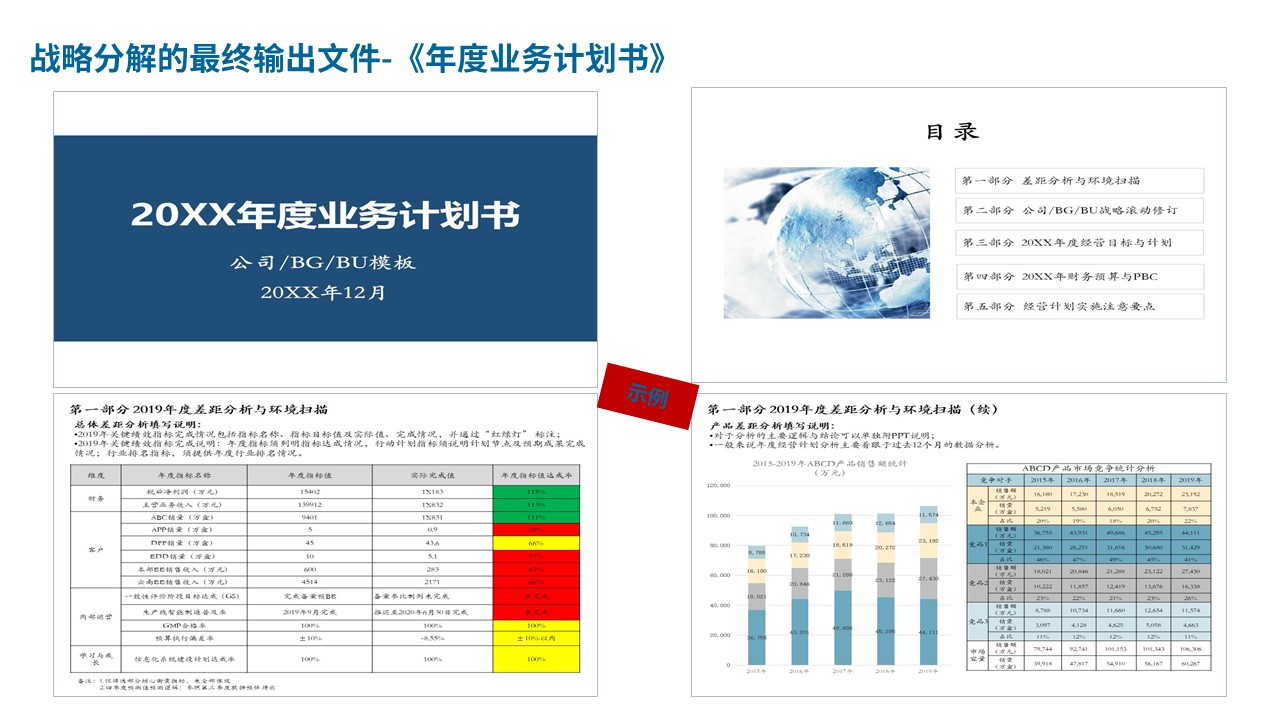Click the 实际完成值 column header

[432, 475]
